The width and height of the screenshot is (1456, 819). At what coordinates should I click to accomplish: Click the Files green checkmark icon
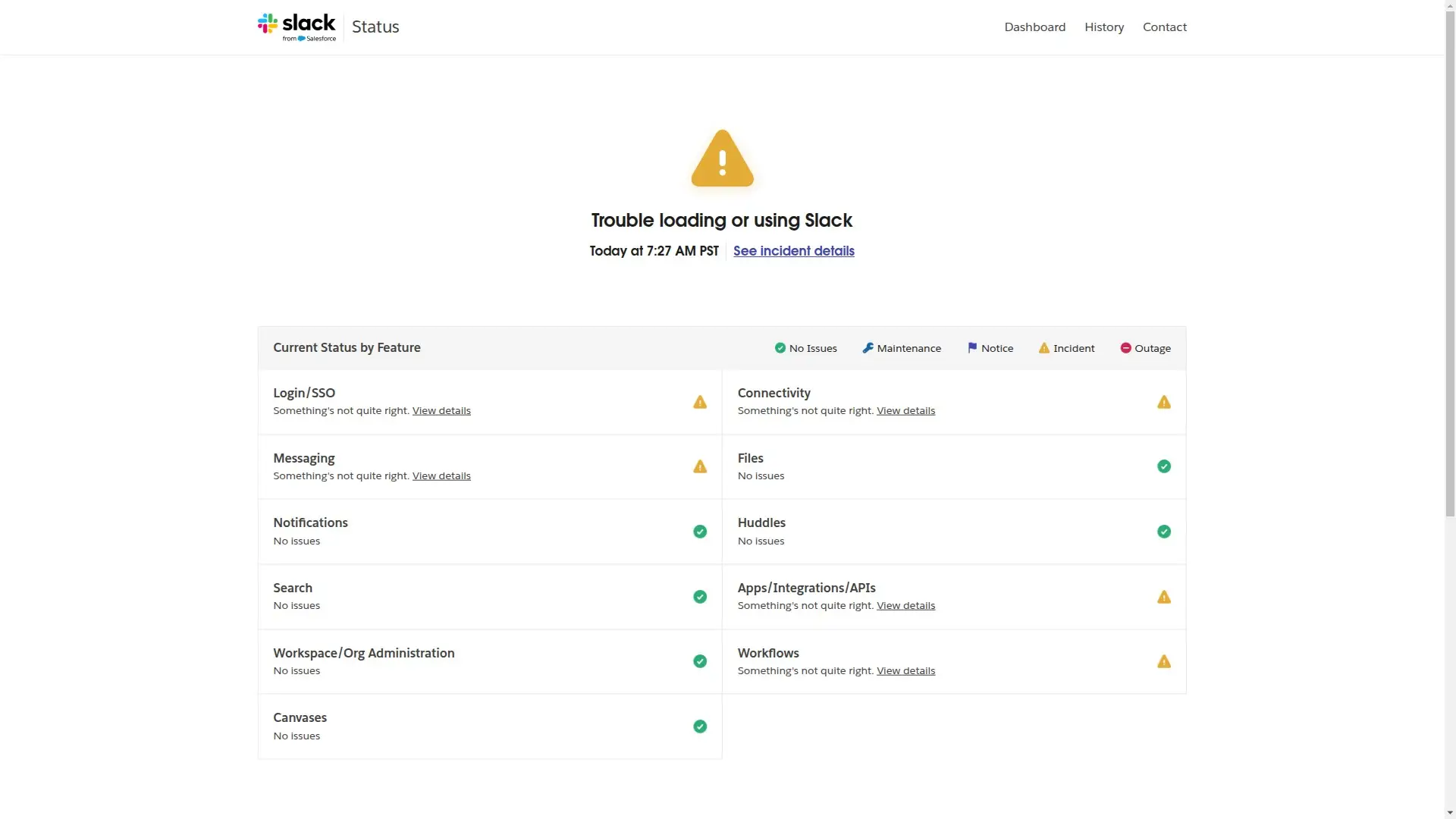(1164, 466)
